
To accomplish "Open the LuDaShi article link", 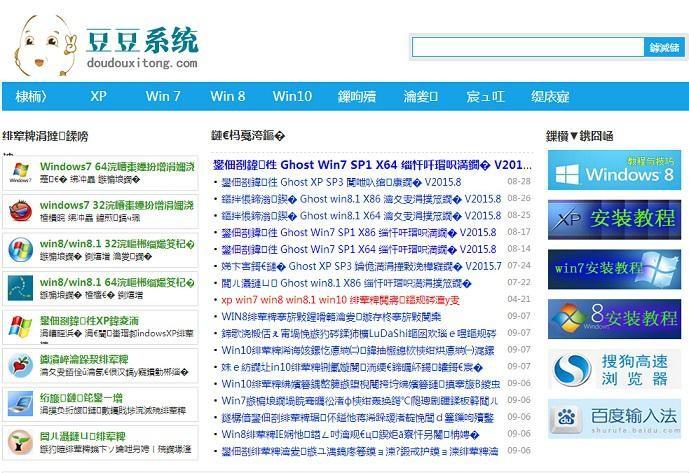I will click(359, 333).
